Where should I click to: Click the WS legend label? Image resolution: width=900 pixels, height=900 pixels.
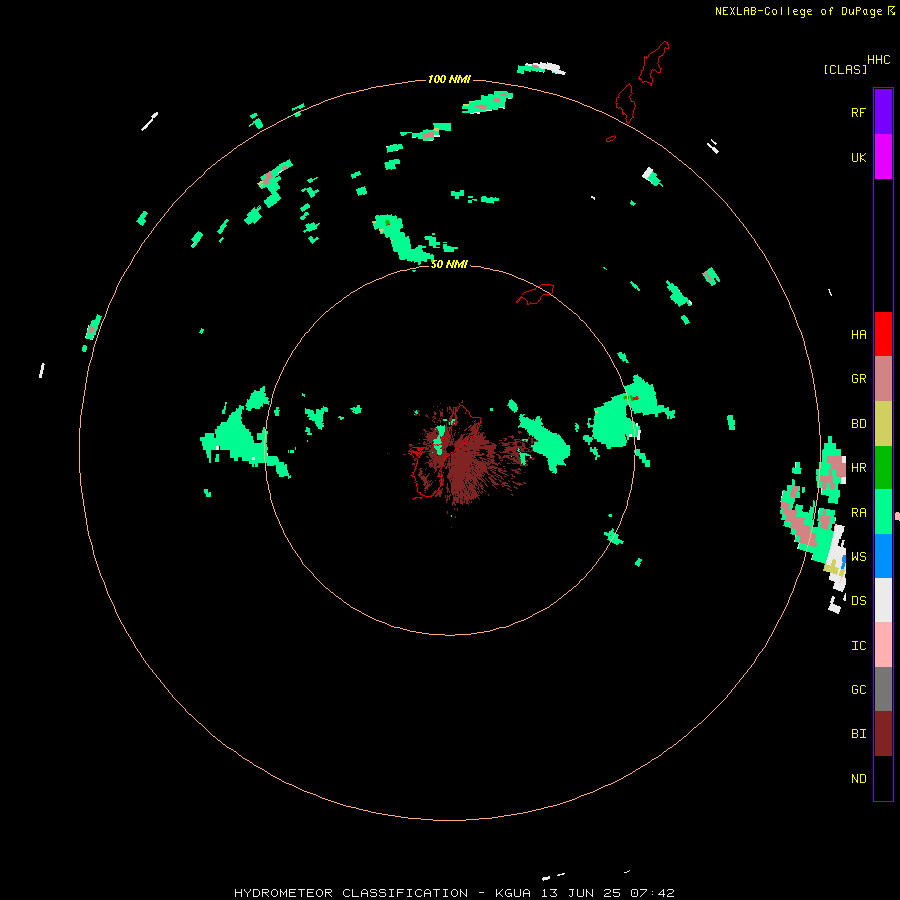pos(858,557)
